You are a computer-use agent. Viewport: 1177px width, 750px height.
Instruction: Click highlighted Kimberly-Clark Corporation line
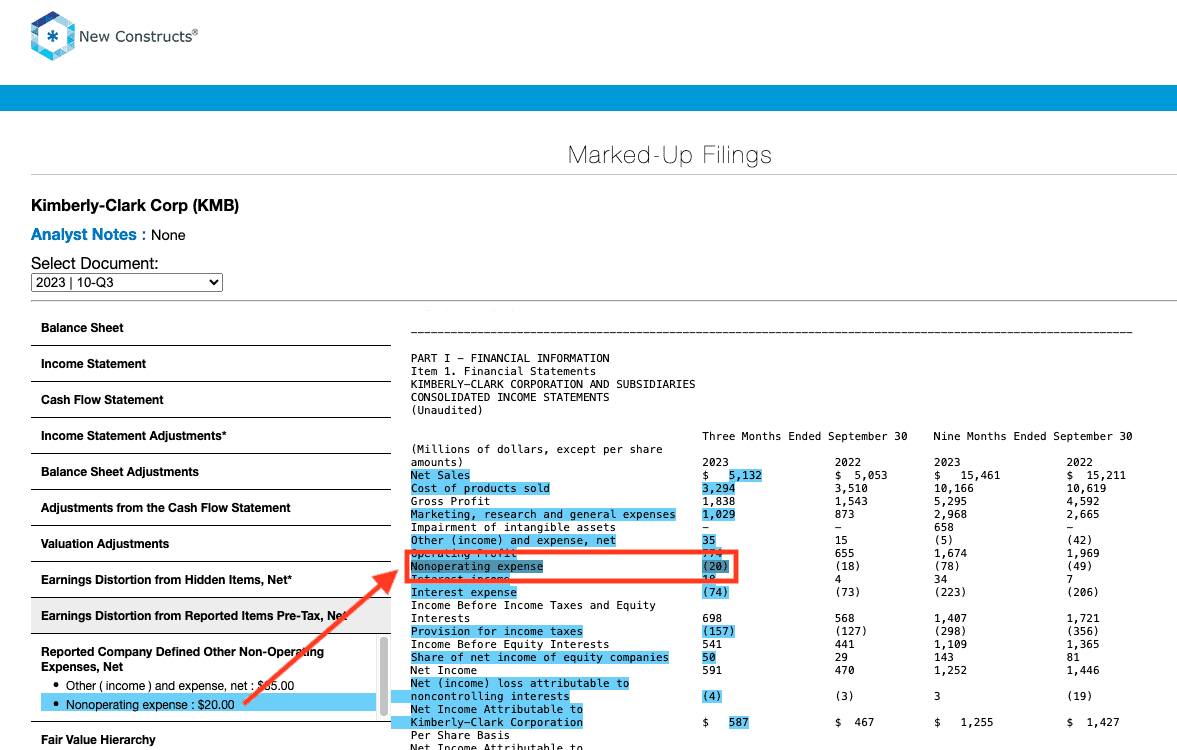pyautogui.click(x=496, y=722)
